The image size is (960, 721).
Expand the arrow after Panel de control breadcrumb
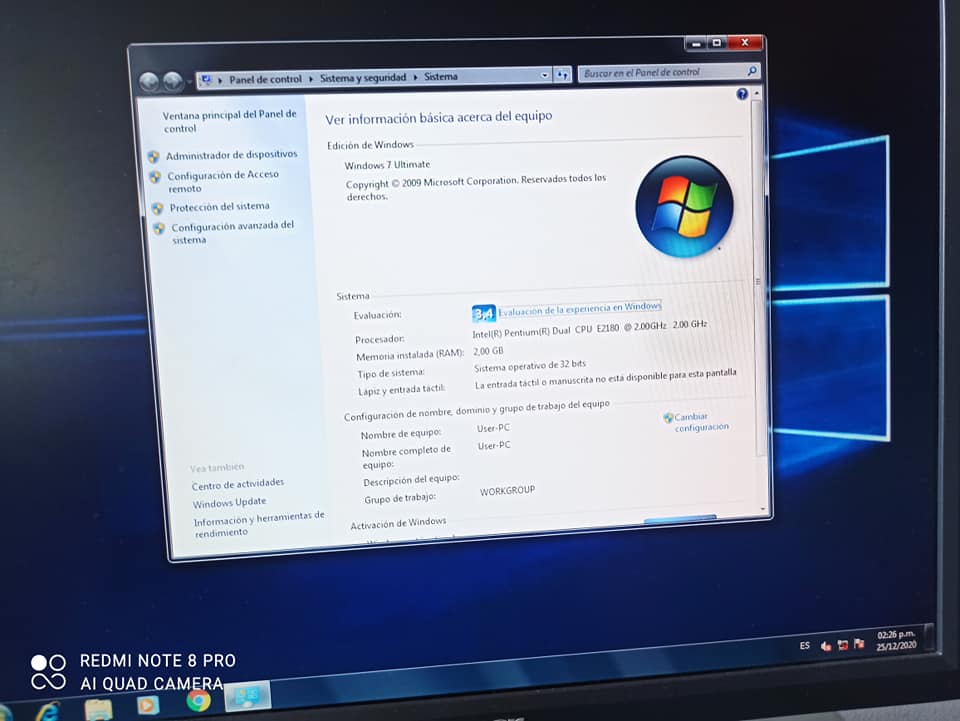(x=311, y=78)
